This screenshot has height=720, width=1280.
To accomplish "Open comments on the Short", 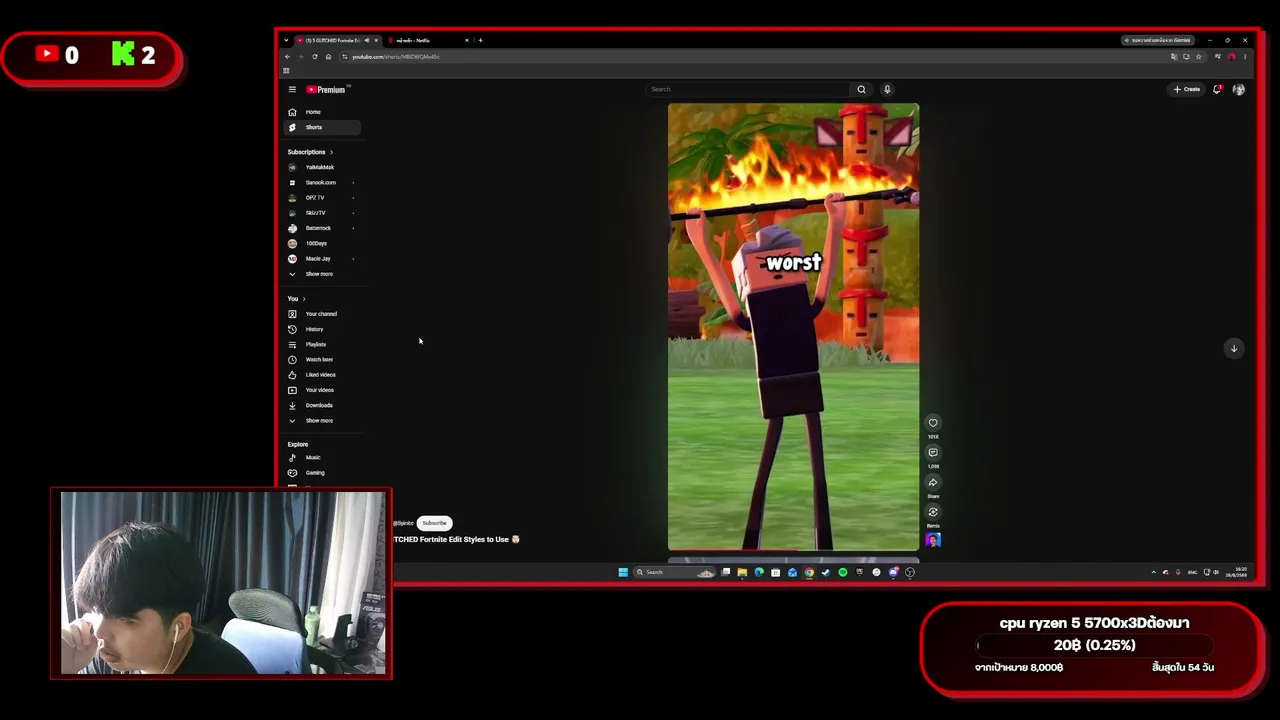I will (933, 452).
